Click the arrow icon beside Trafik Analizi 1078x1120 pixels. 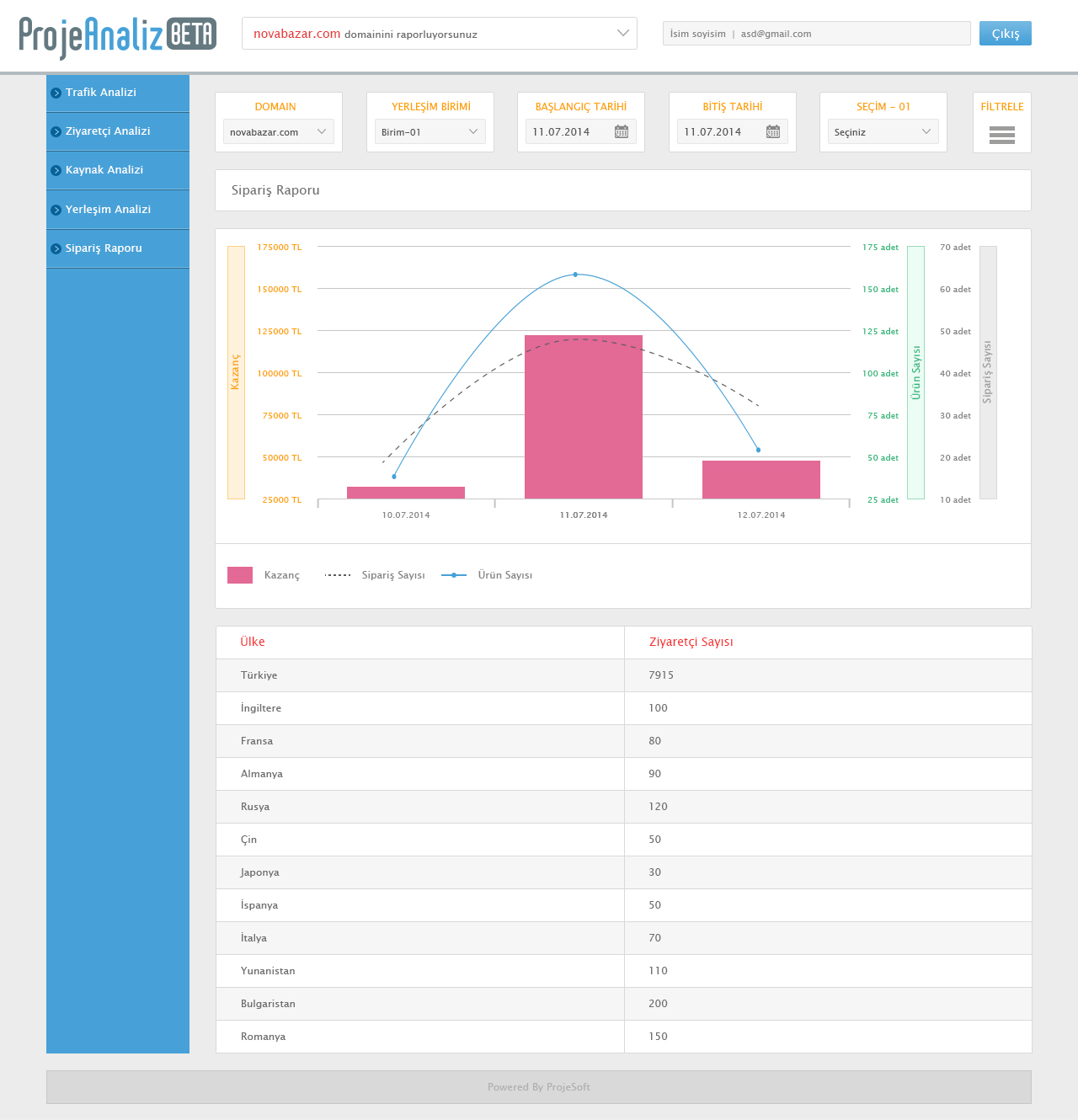click(x=56, y=93)
